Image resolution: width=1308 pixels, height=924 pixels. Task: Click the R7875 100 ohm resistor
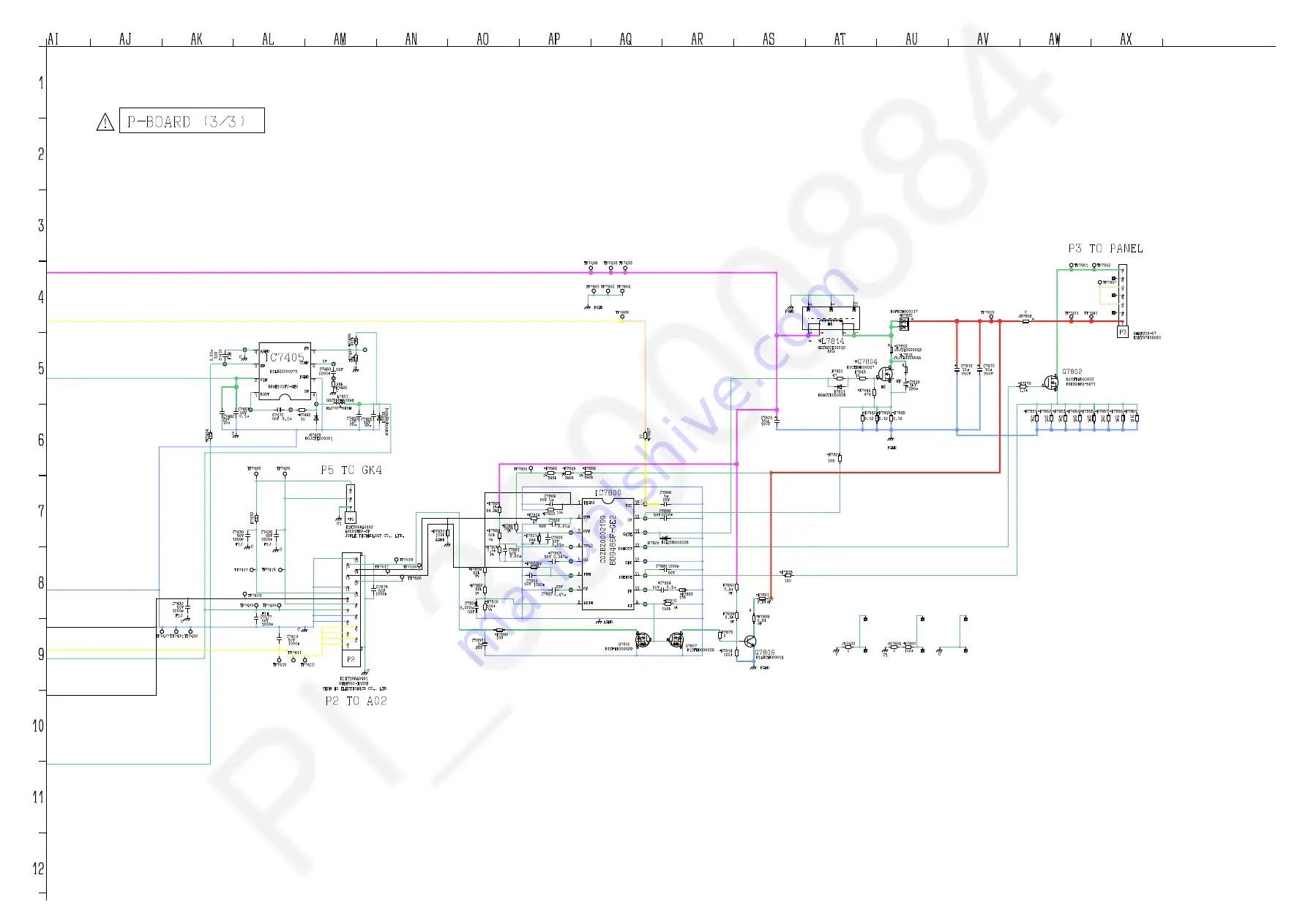787,576
